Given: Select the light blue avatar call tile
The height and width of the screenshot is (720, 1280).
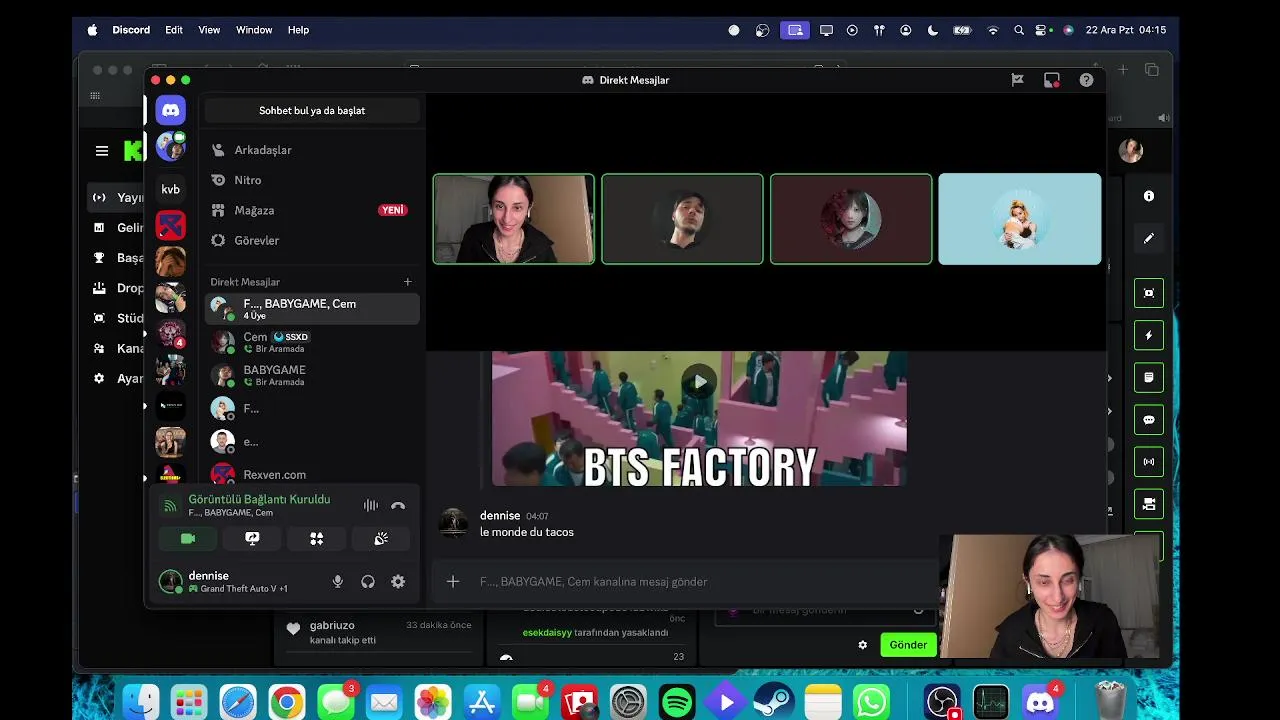Looking at the screenshot, I should (1020, 219).
